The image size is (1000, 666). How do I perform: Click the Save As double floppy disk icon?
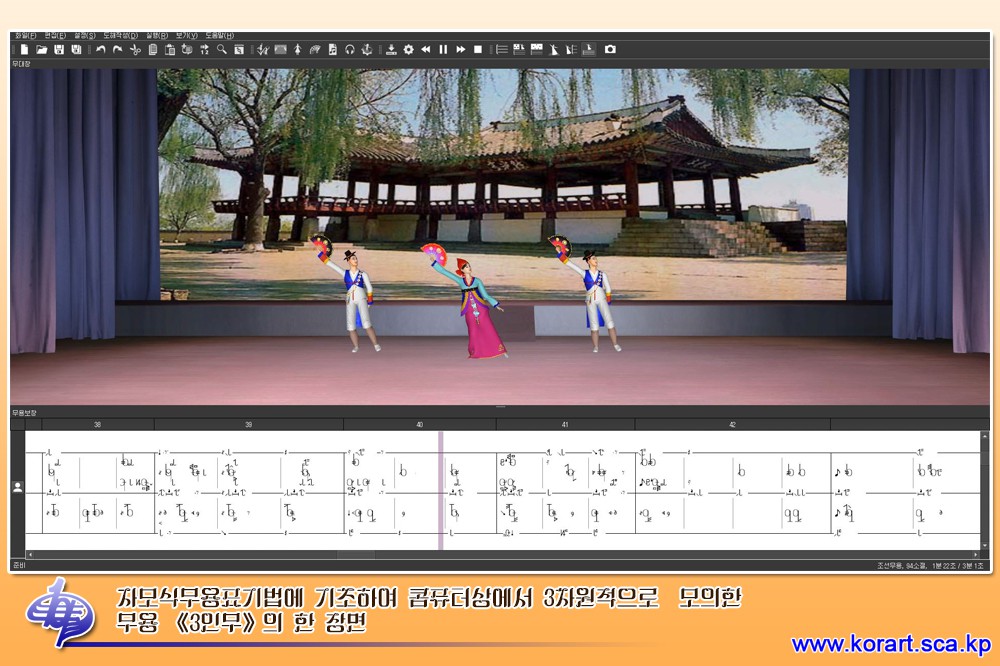point(76,49)
